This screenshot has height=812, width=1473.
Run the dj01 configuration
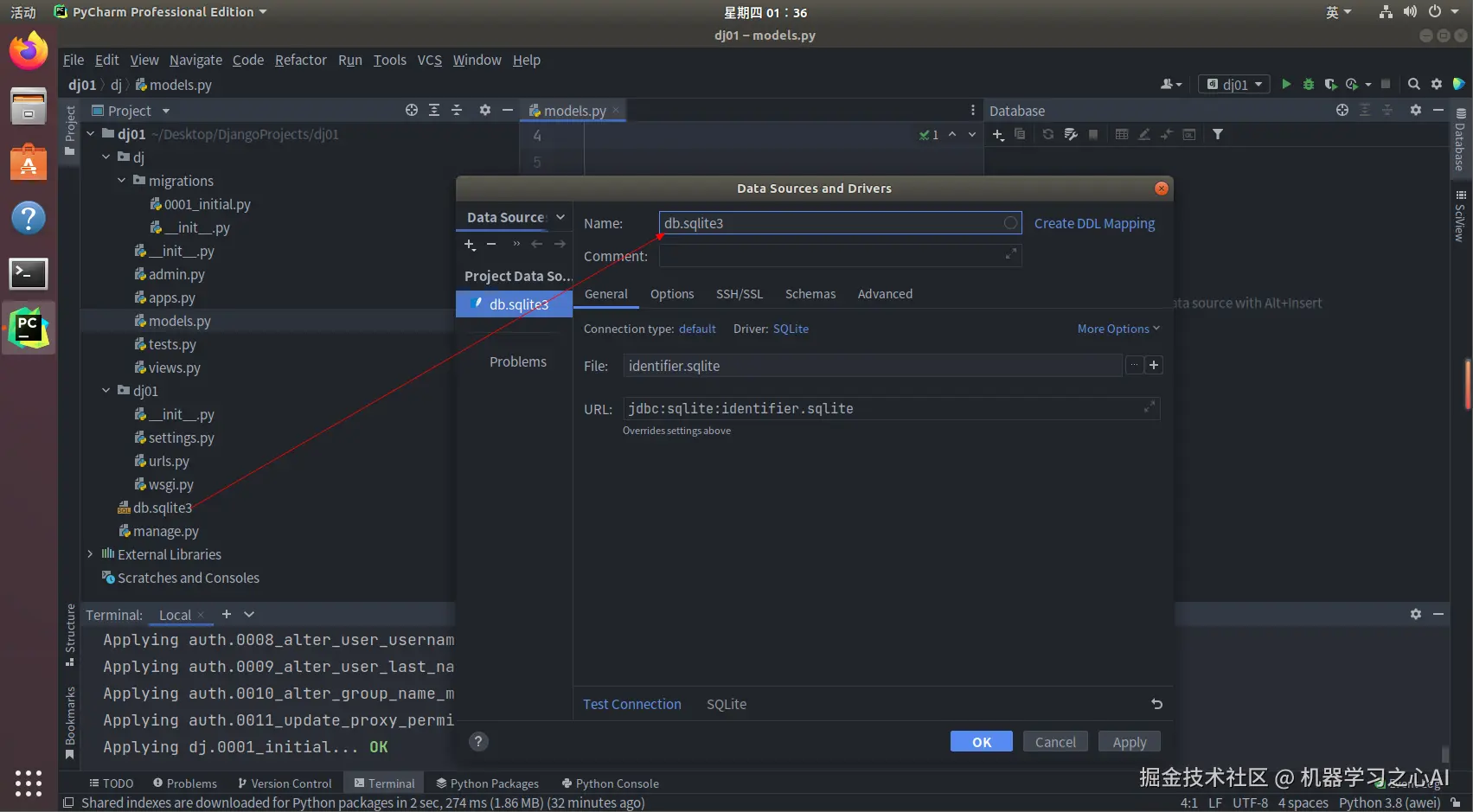point(1286,84)
